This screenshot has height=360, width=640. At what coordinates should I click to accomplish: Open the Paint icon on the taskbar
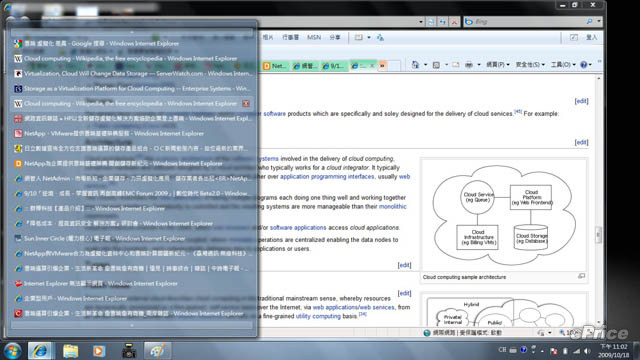click(157, 351)
